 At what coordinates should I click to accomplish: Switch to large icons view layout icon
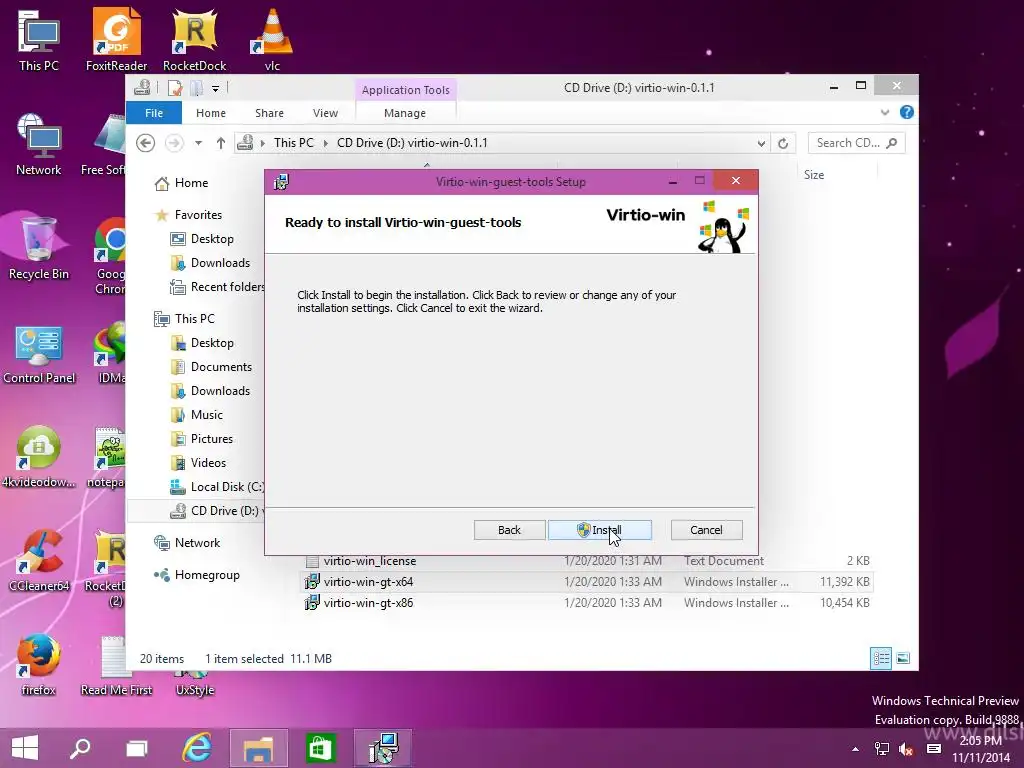pyautogui.click(x=903, y=658)
